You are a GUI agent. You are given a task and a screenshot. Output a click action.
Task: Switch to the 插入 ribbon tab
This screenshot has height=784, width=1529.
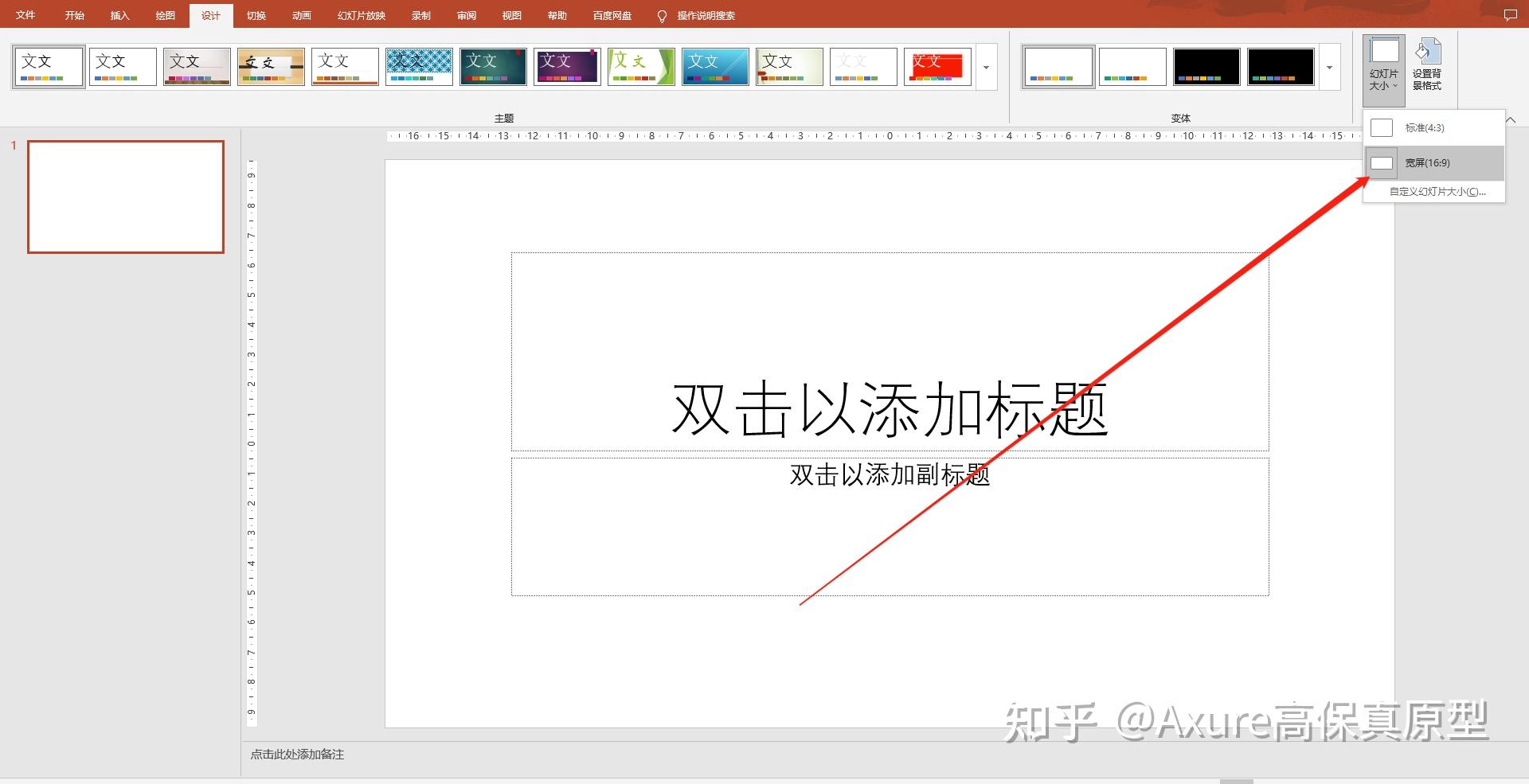[x=119, y=14]
